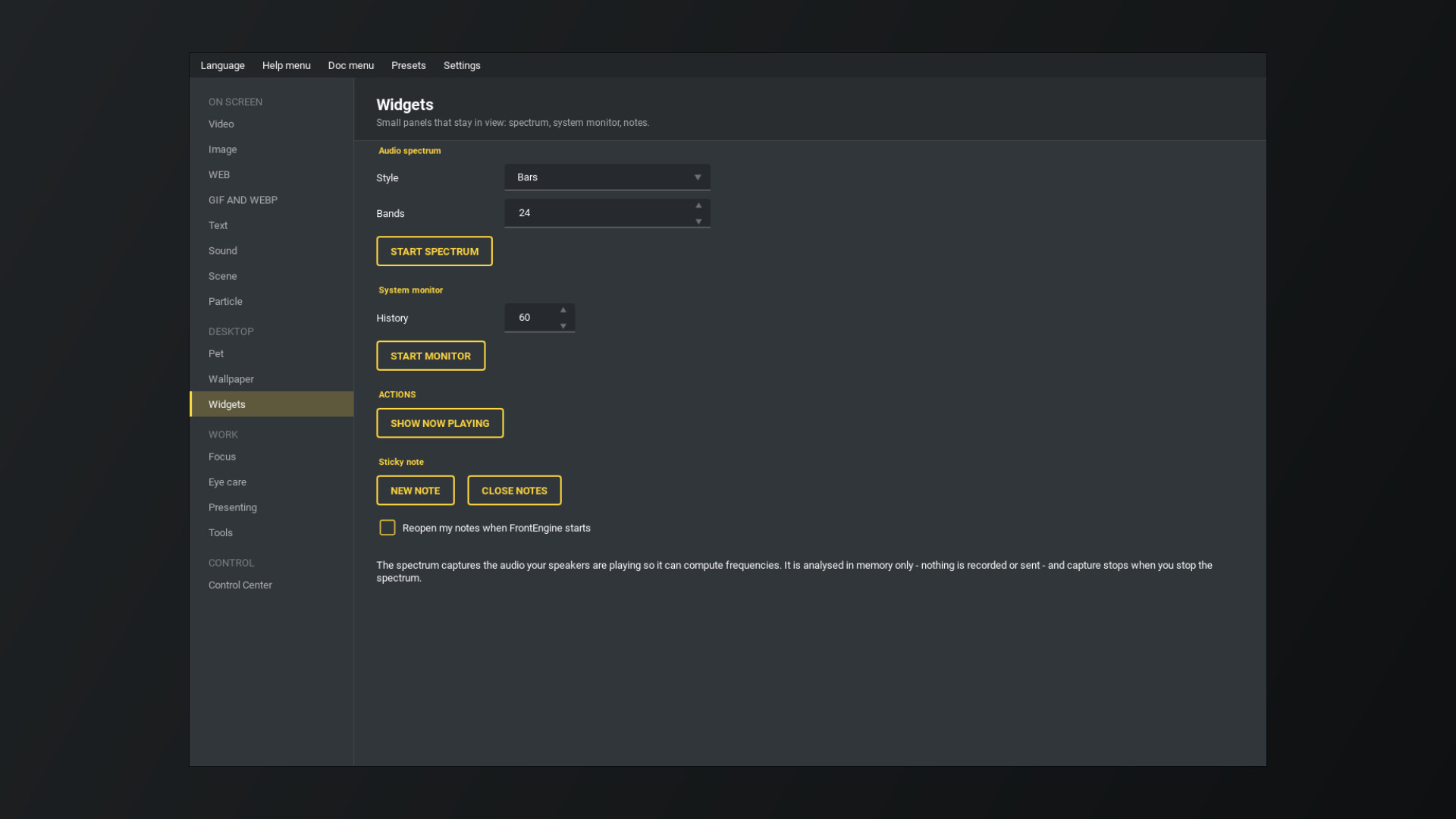Go to the Image section
This screenshot has width=1456, height=819.
(x=271, y=149)
